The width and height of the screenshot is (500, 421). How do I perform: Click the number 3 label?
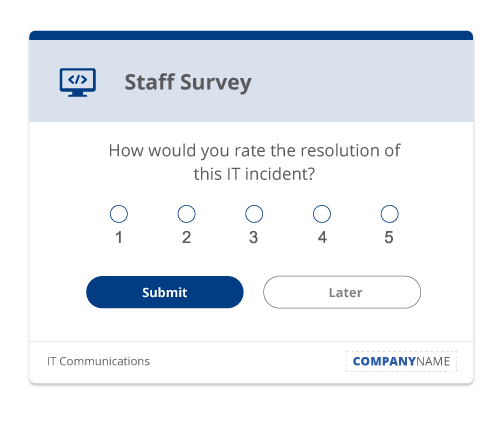pos(254,237)
